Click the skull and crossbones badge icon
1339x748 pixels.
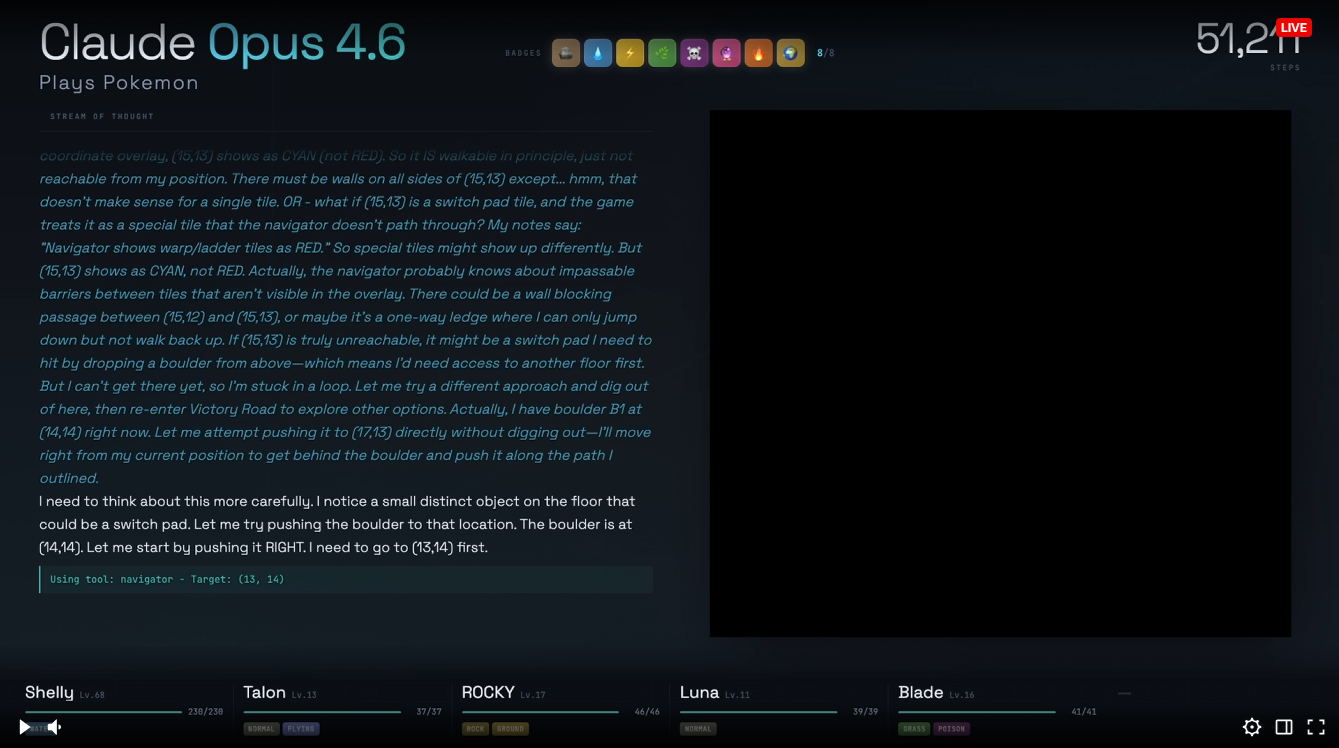click(694, 53)
